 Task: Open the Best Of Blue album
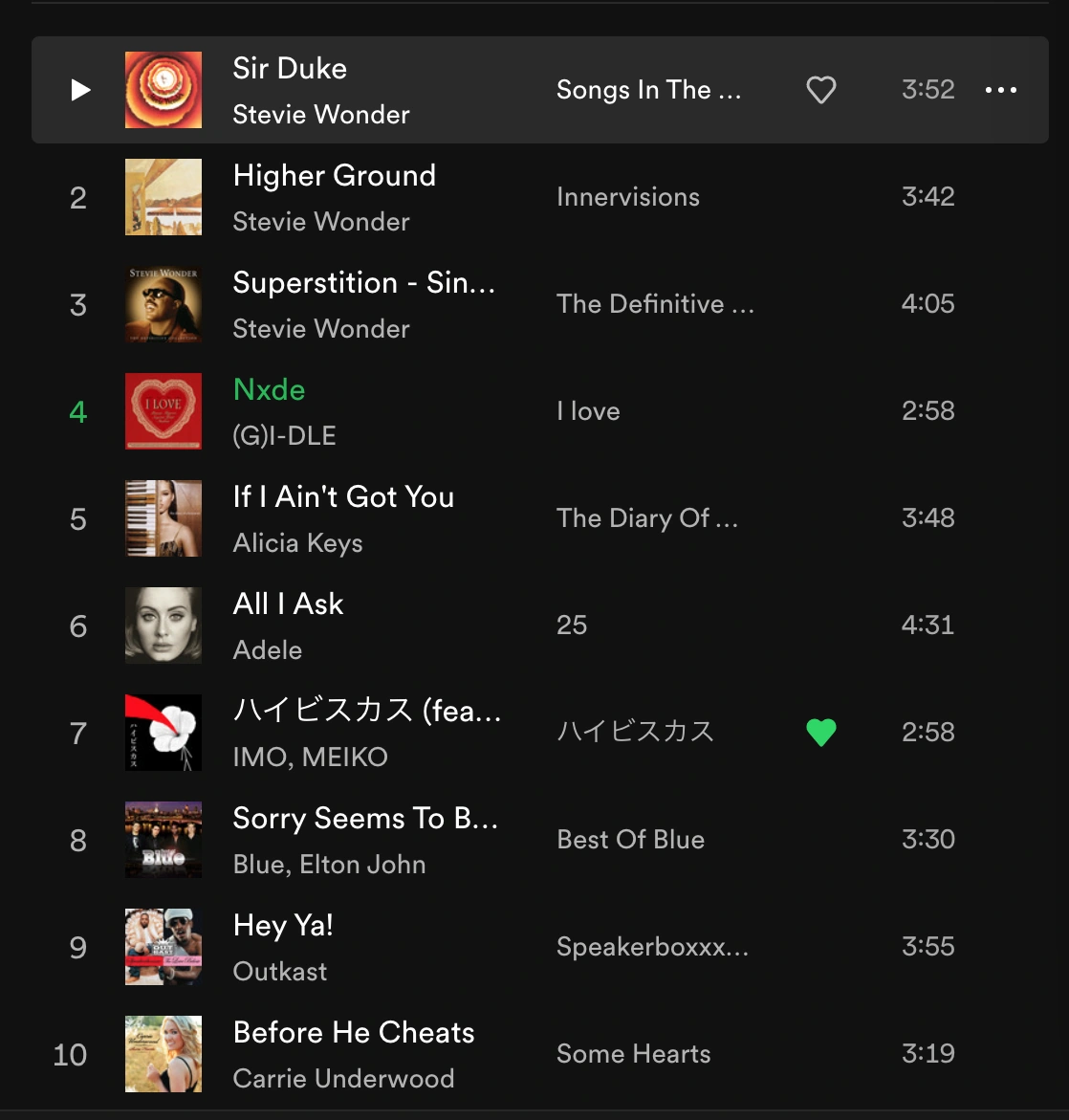coord(630,840)
